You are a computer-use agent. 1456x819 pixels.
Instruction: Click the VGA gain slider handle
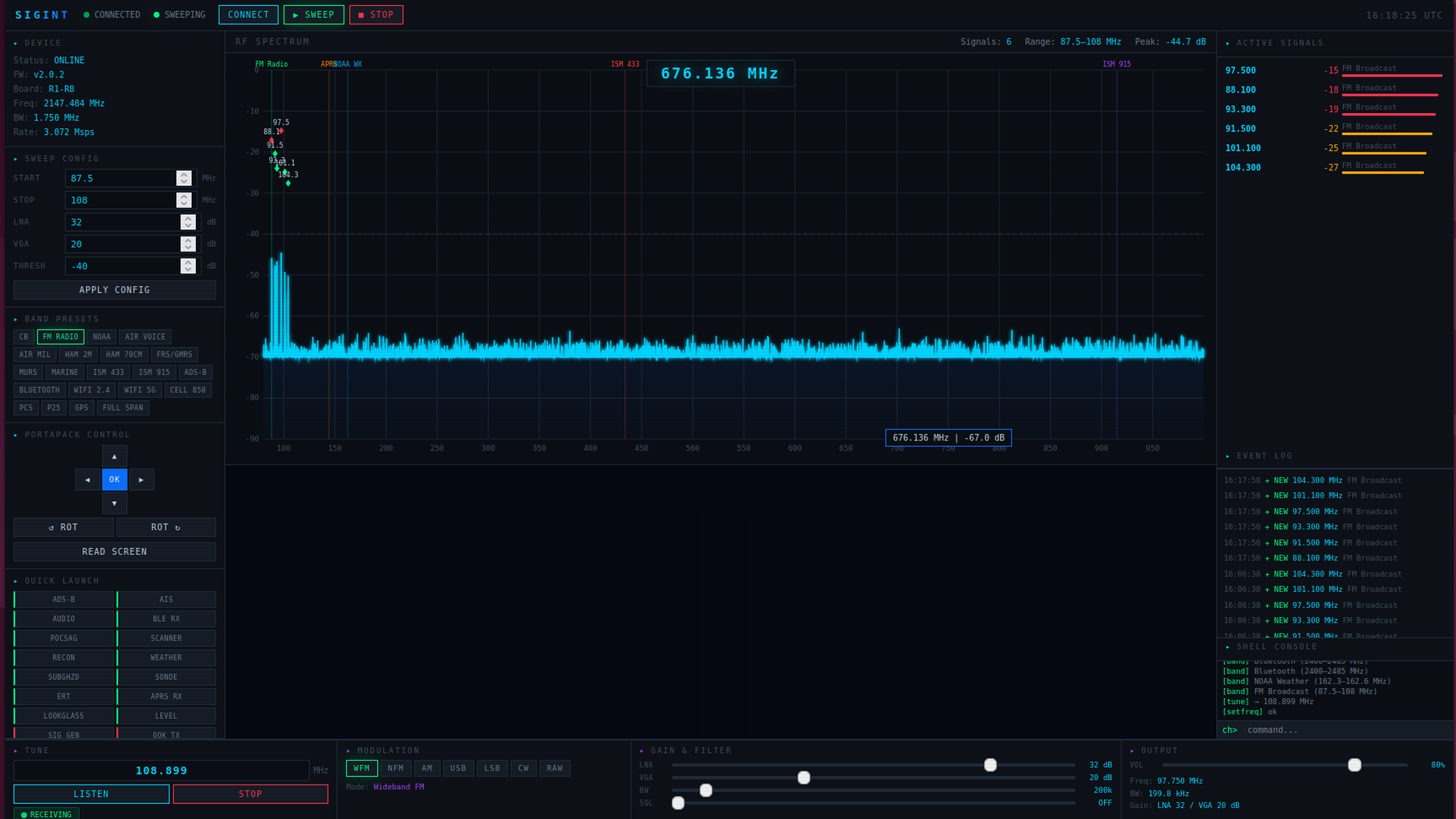803,777
